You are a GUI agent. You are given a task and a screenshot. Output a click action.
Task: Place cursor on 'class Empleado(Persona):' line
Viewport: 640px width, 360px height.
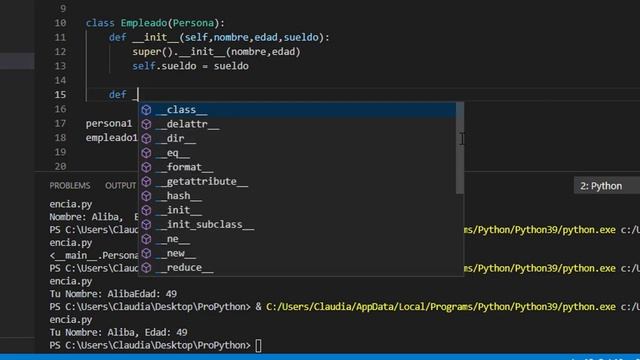click(x=155, y=23)
